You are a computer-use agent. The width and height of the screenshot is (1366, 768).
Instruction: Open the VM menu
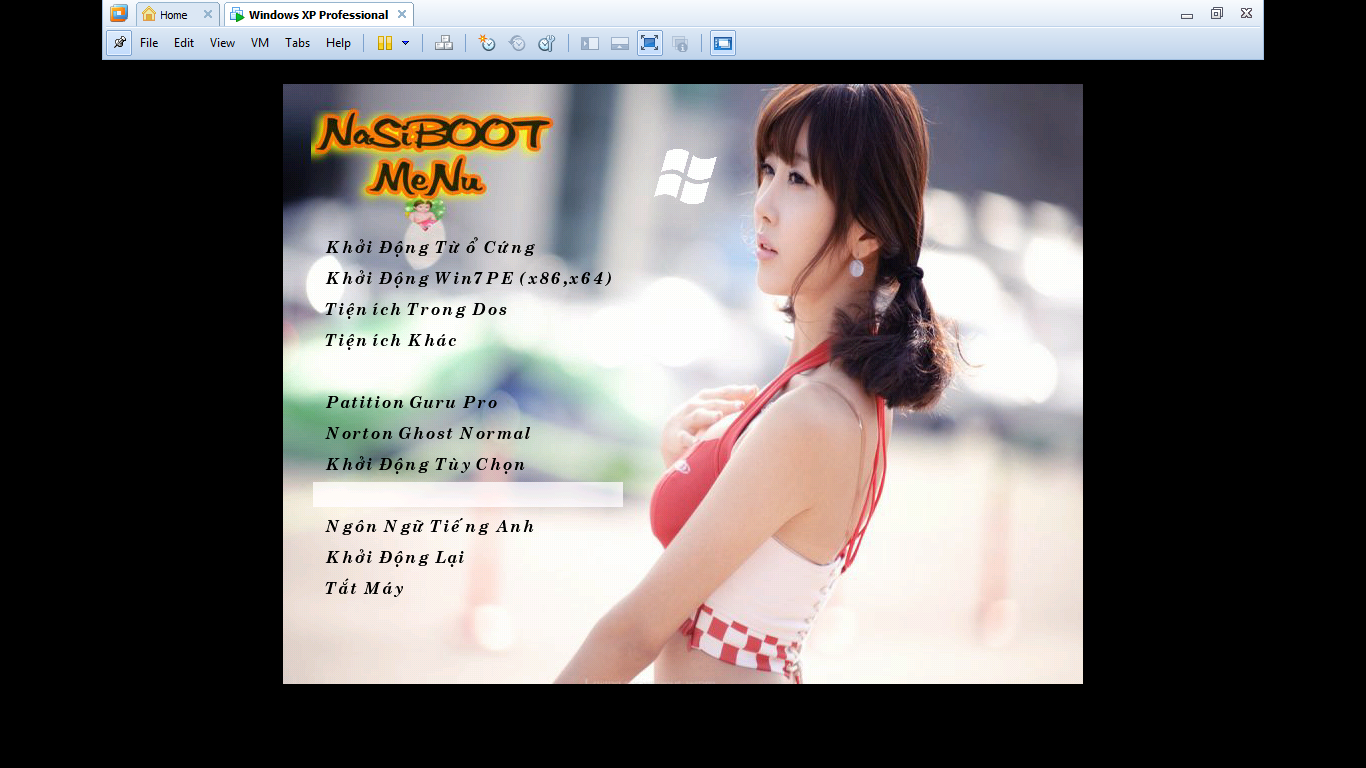[259, 43]
